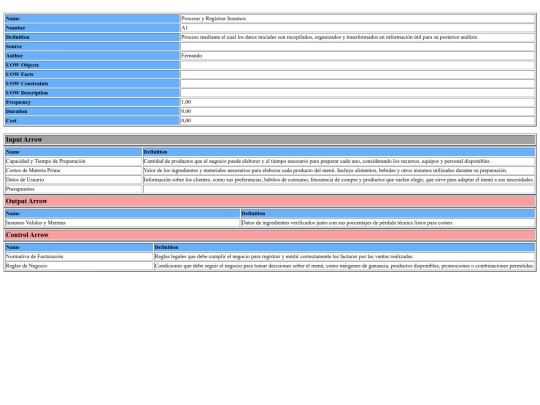540x405 pixels.
Task: Click the 'Input Arrow' section header
Action: (270, 140)
